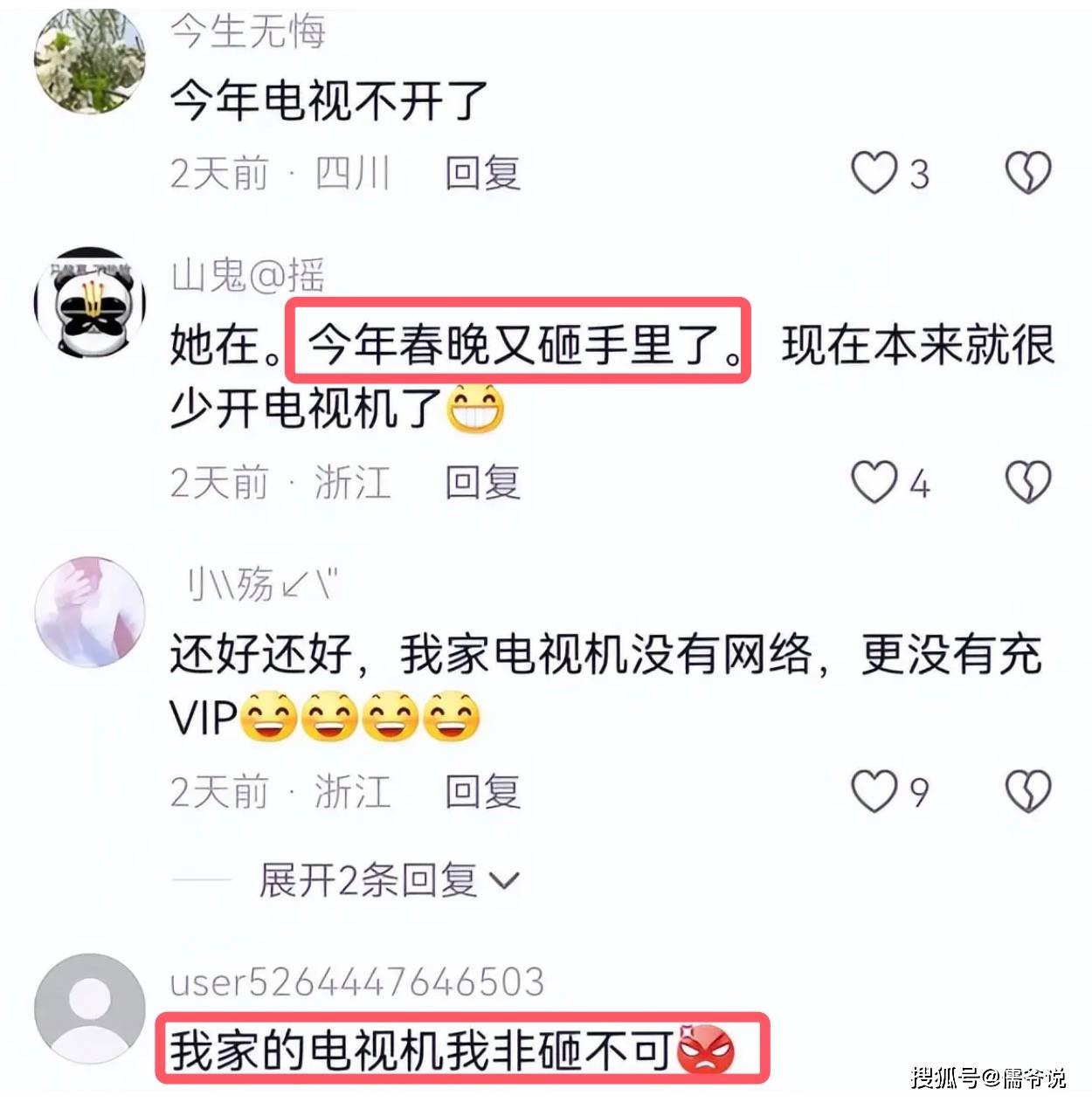
Task: Open the pink avatar of 小\殇
Action: tap(90, 611)
